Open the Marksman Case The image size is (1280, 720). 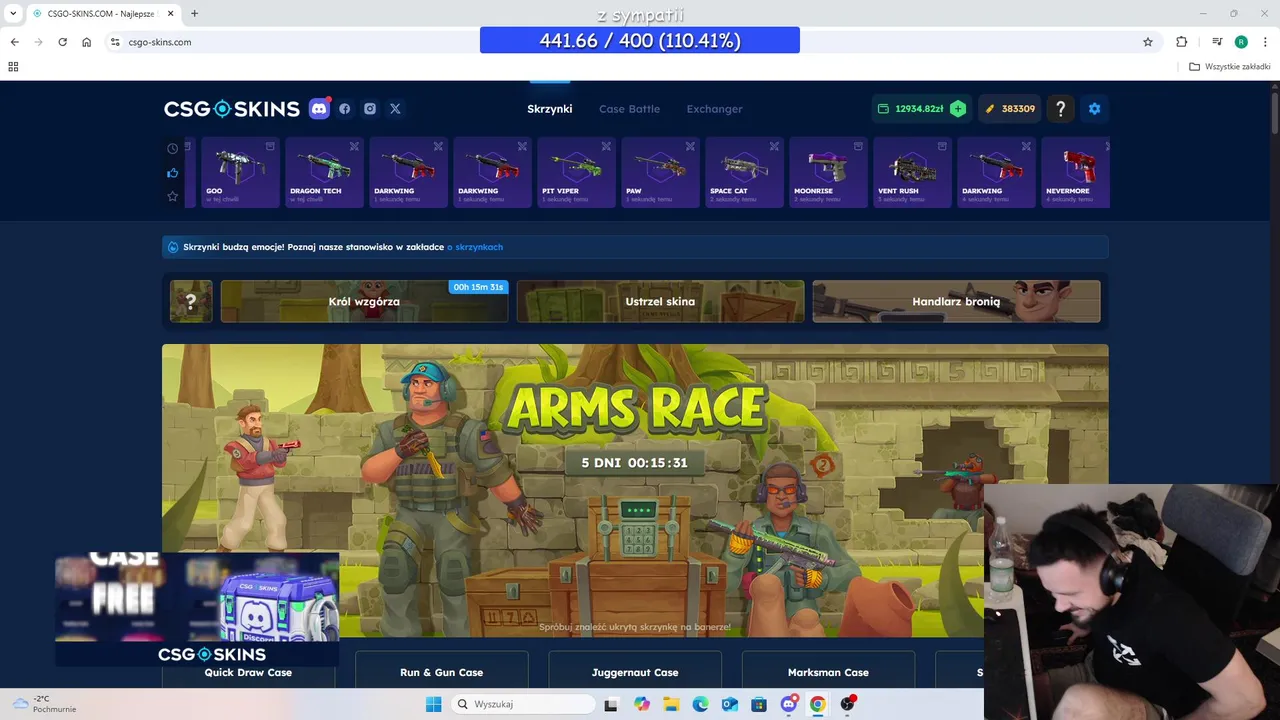828,669
